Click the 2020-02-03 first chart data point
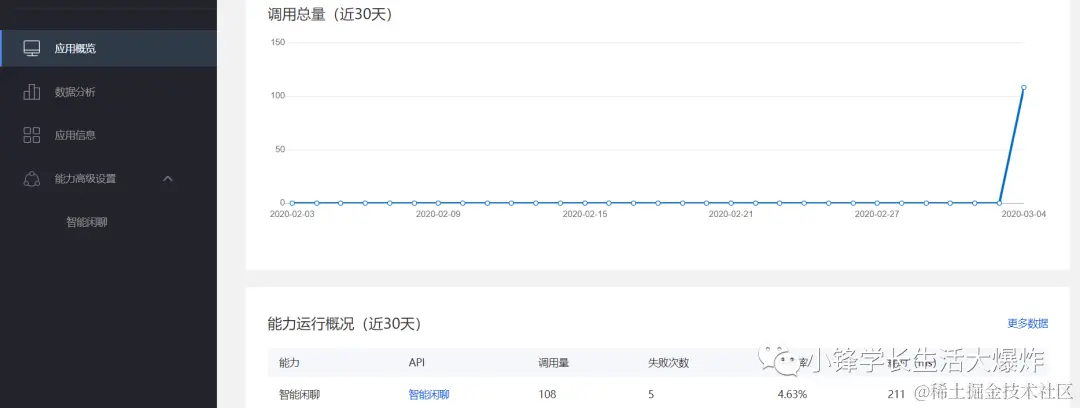The height and width of the screenshot is (408, 1080). click(x=292, y=203)
